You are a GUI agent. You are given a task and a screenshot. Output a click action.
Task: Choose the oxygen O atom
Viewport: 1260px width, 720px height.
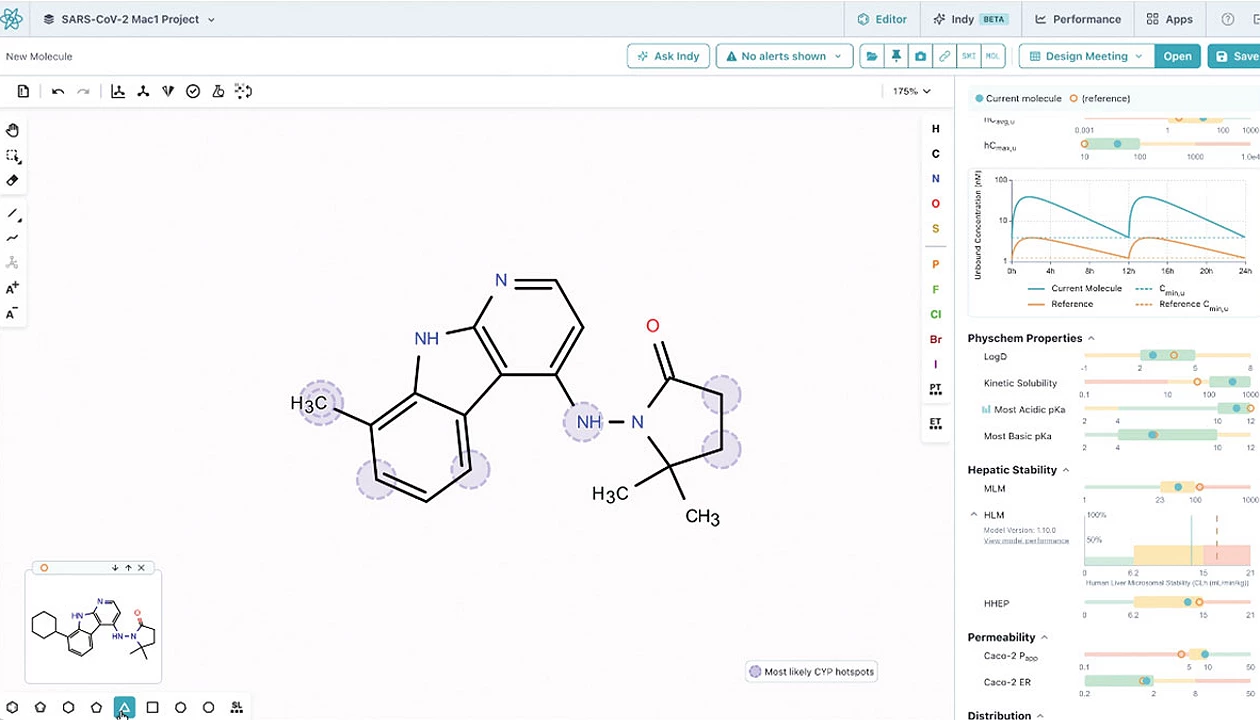click(x=936, y=204)
